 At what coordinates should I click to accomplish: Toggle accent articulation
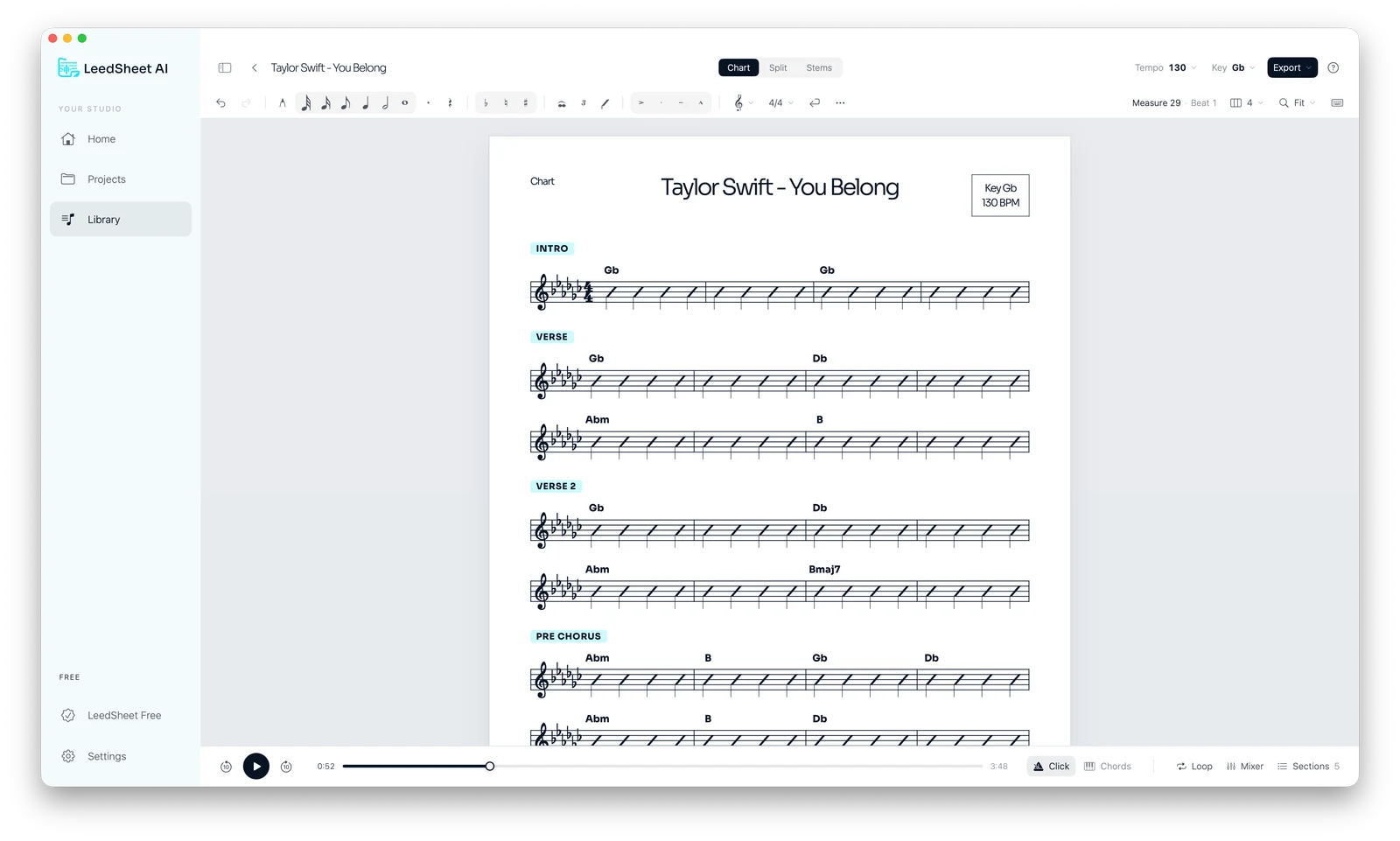(x=641, y=103)
